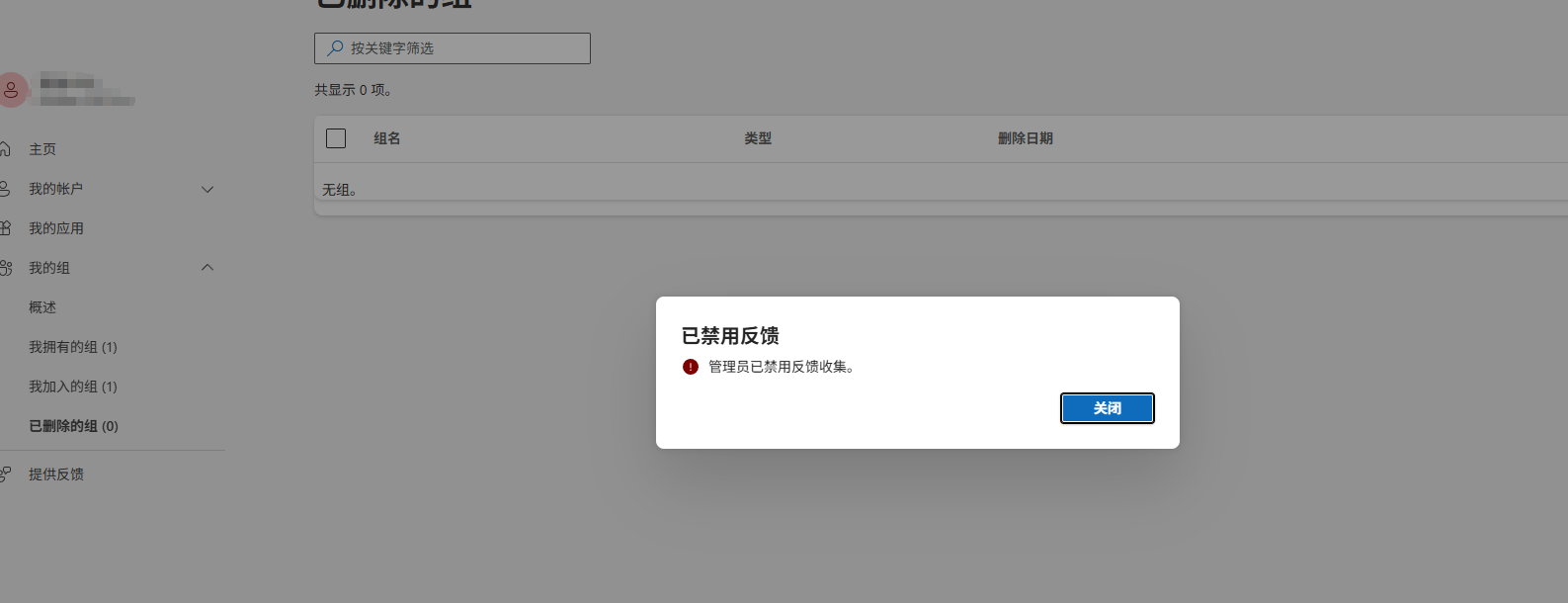Open the user profile avatar
1568x603 pixels.
[x=12, y=90]
